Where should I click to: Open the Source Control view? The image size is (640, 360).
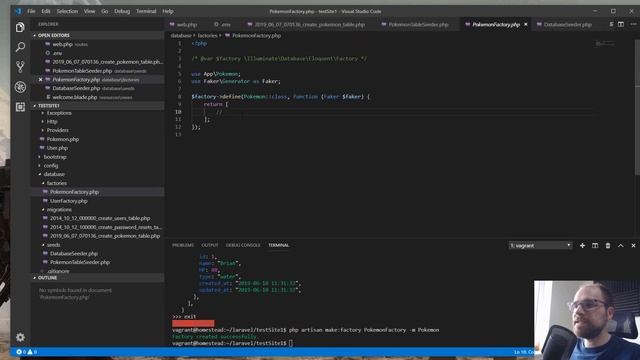[20, 67]
